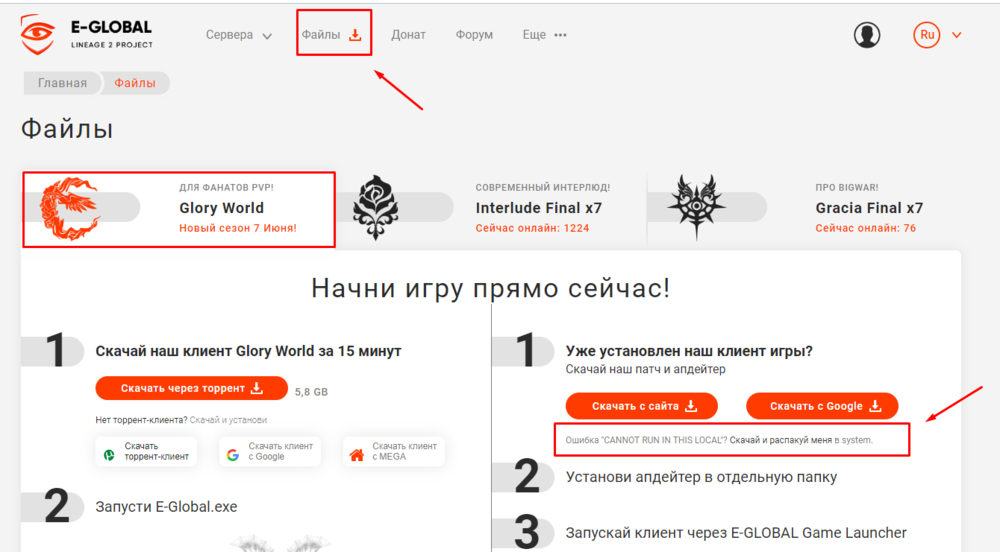Click Запускай клиент через E-GLOBAL Game Launcher
This screenshot has width=1000, height=552.
coord(736,533)
